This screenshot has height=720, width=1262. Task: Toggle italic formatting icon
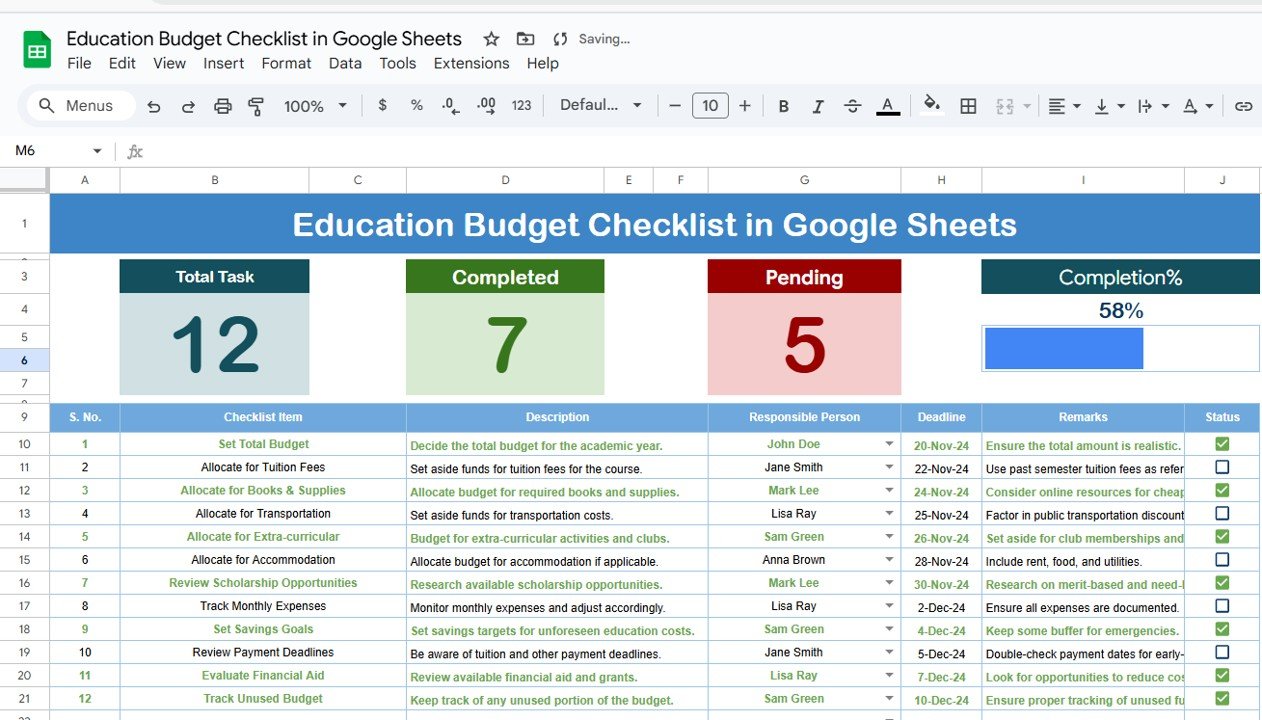point(818,106)
